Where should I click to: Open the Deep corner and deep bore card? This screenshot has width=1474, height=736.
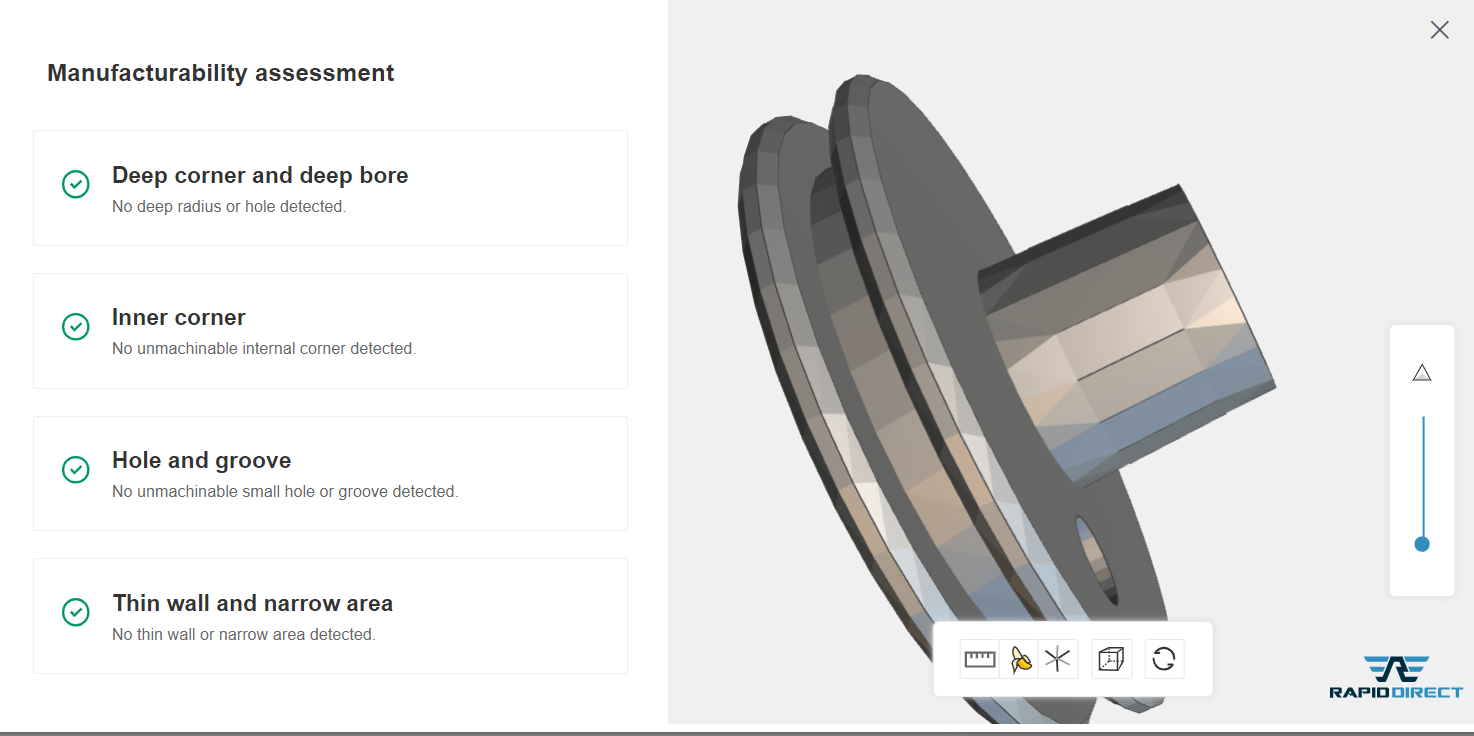330,188
